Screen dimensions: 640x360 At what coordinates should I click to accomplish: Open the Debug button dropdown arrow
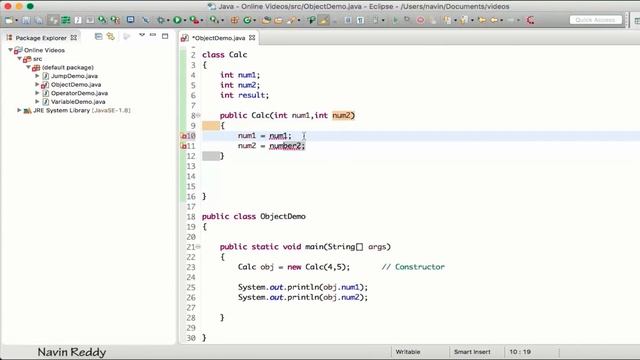click(168, 20)
